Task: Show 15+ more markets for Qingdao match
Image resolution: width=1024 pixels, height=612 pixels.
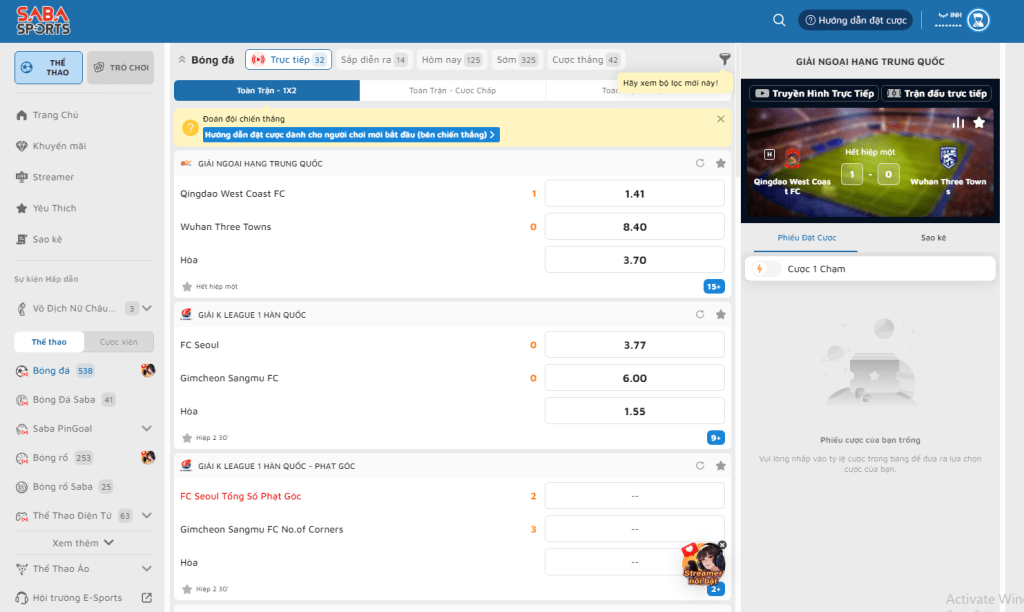Action: (714, 287)
